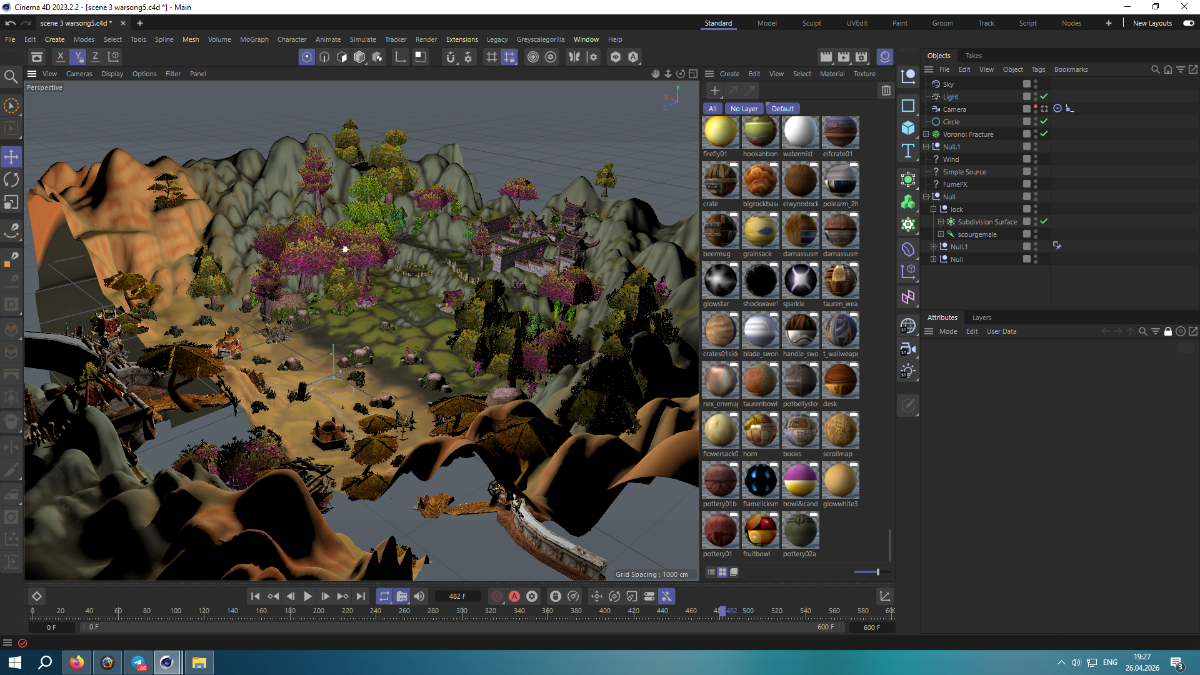This screenshot has height=675, width=1200.
Task: Toggle visibility dots for Sky object
Action: coord(1035,84)
